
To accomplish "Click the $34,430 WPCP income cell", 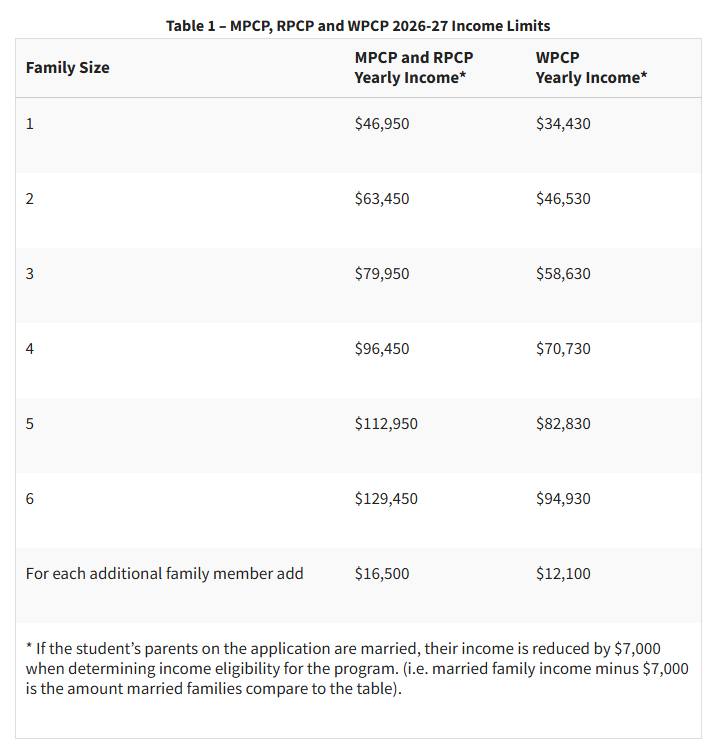I will [x=563, y=124].
